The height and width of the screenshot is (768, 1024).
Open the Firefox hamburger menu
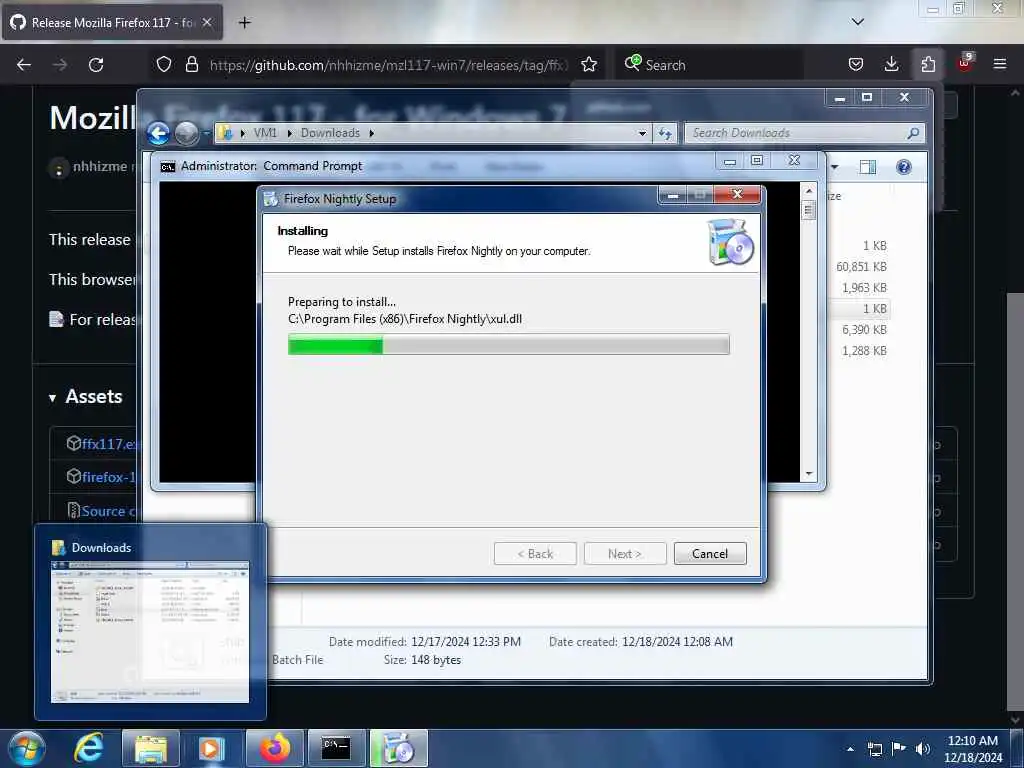[x=1000, y=65]
